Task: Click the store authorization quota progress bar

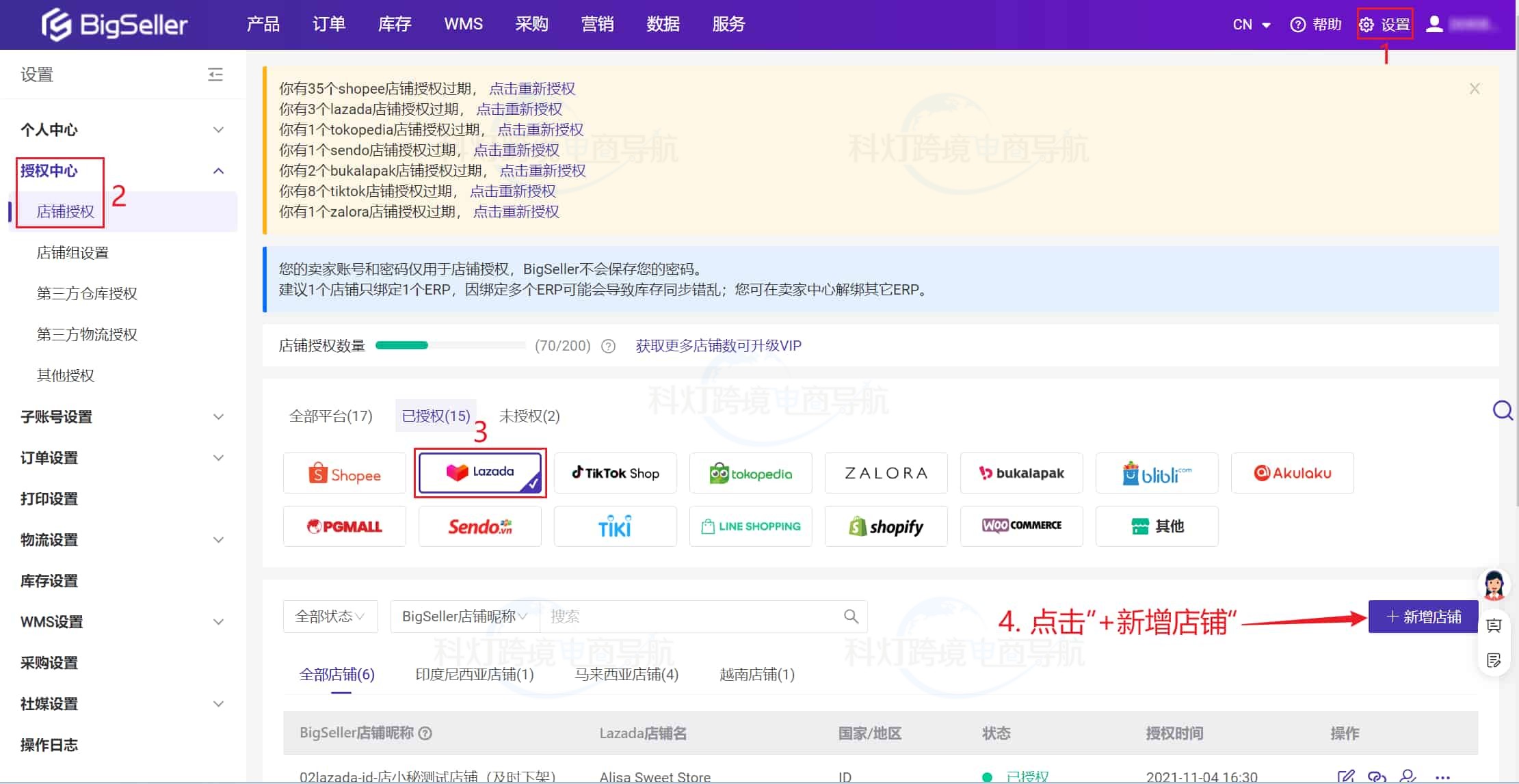Action: coord(450,346)
